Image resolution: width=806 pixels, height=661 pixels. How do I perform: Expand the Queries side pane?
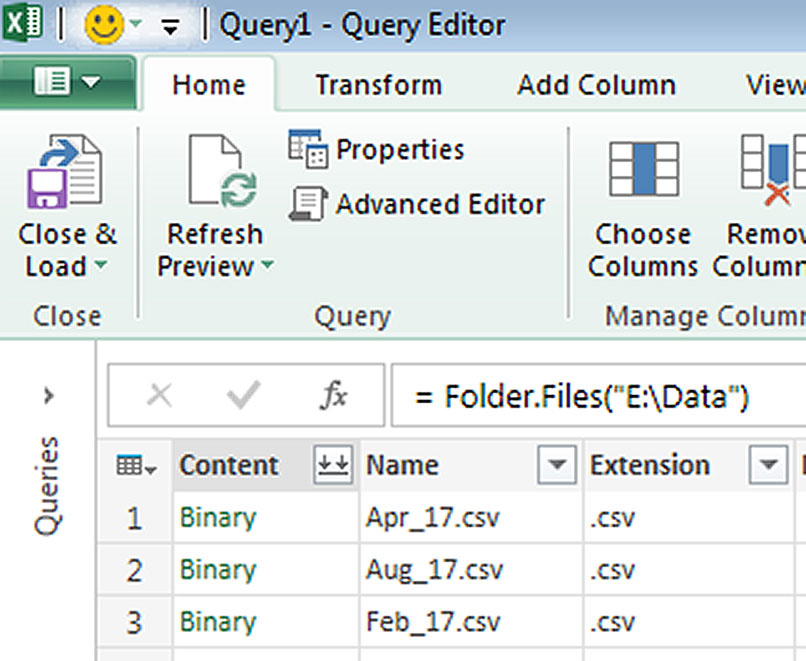tap(48, 397)
